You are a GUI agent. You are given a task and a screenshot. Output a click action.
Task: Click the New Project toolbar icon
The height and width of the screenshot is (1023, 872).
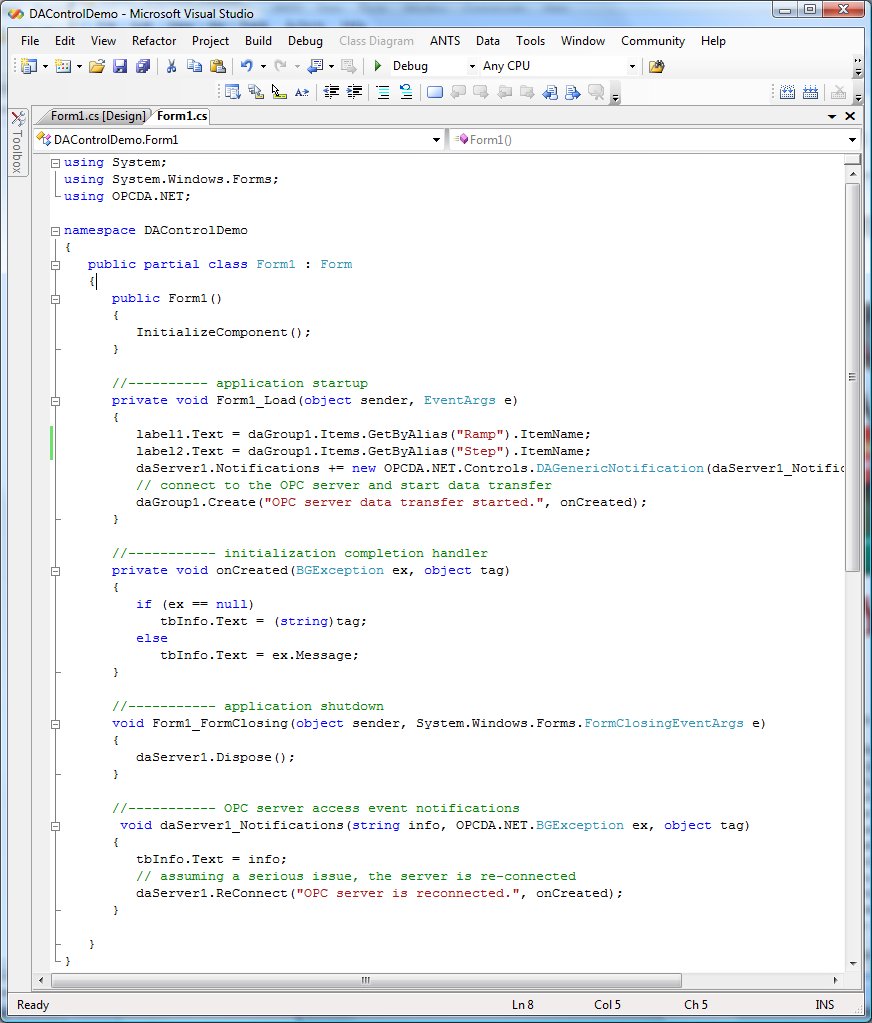29,66
